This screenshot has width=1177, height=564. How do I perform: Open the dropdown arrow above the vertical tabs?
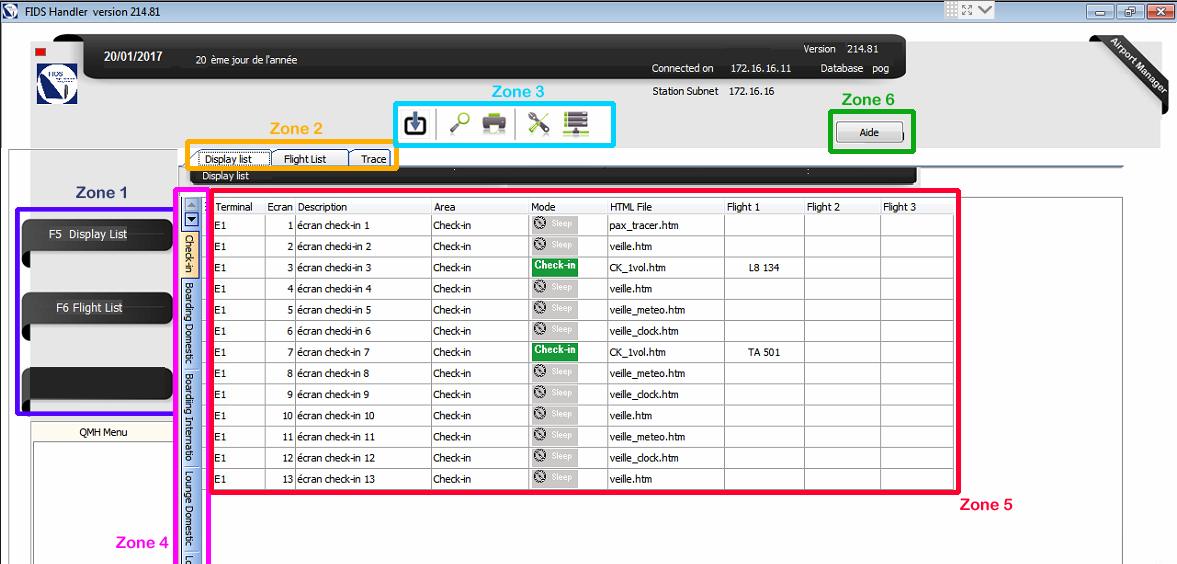(191, 220)
